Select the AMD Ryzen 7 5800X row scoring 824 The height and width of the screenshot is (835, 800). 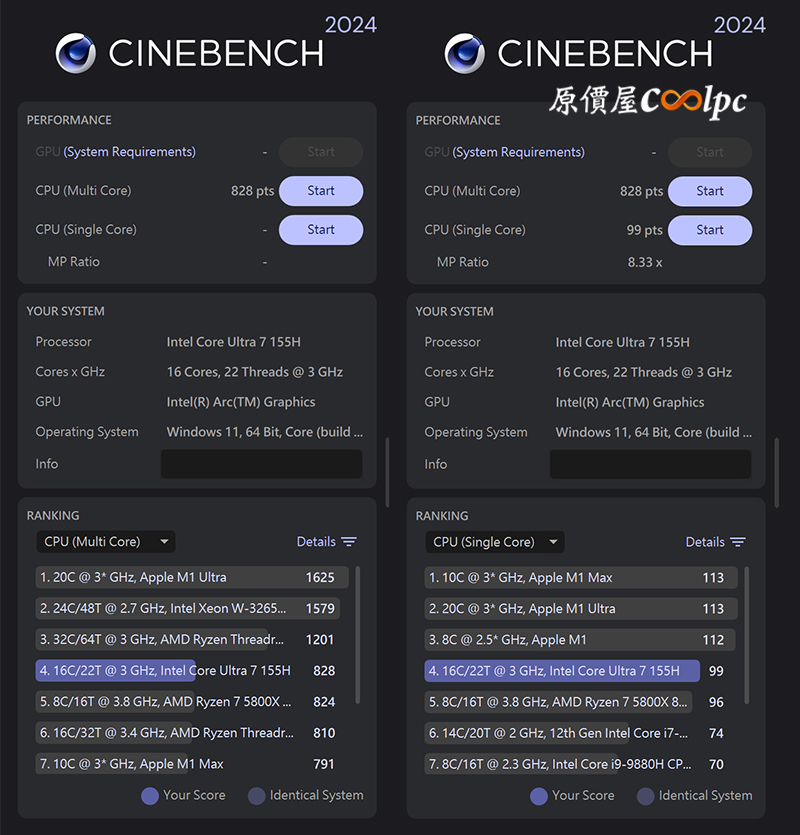click(x=186, y=701)
